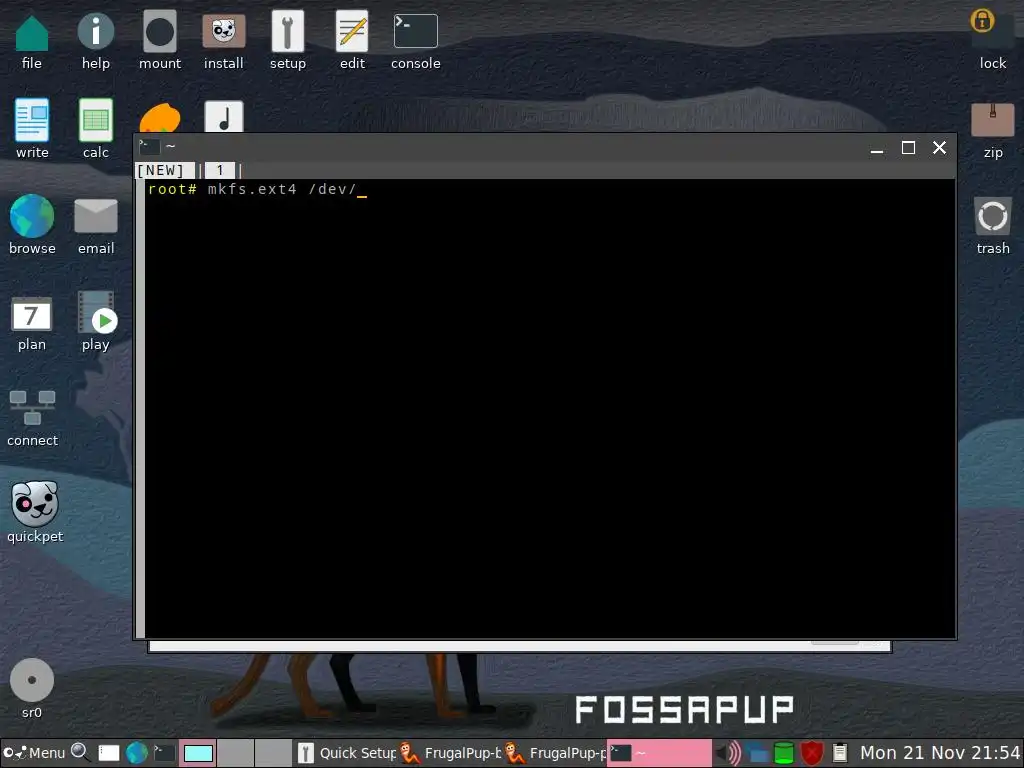The height and width of the screenshot is (768, 1024).
Task: Switch to first FrugalPup taskbar window
Action: click(x=450, y=753)
